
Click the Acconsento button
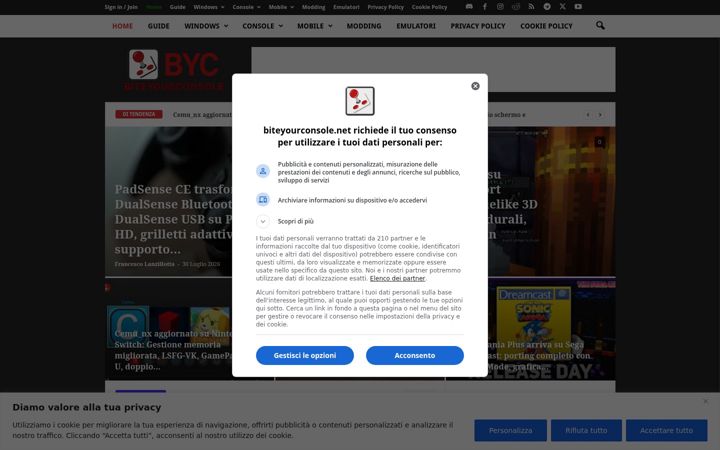(415, 355)
